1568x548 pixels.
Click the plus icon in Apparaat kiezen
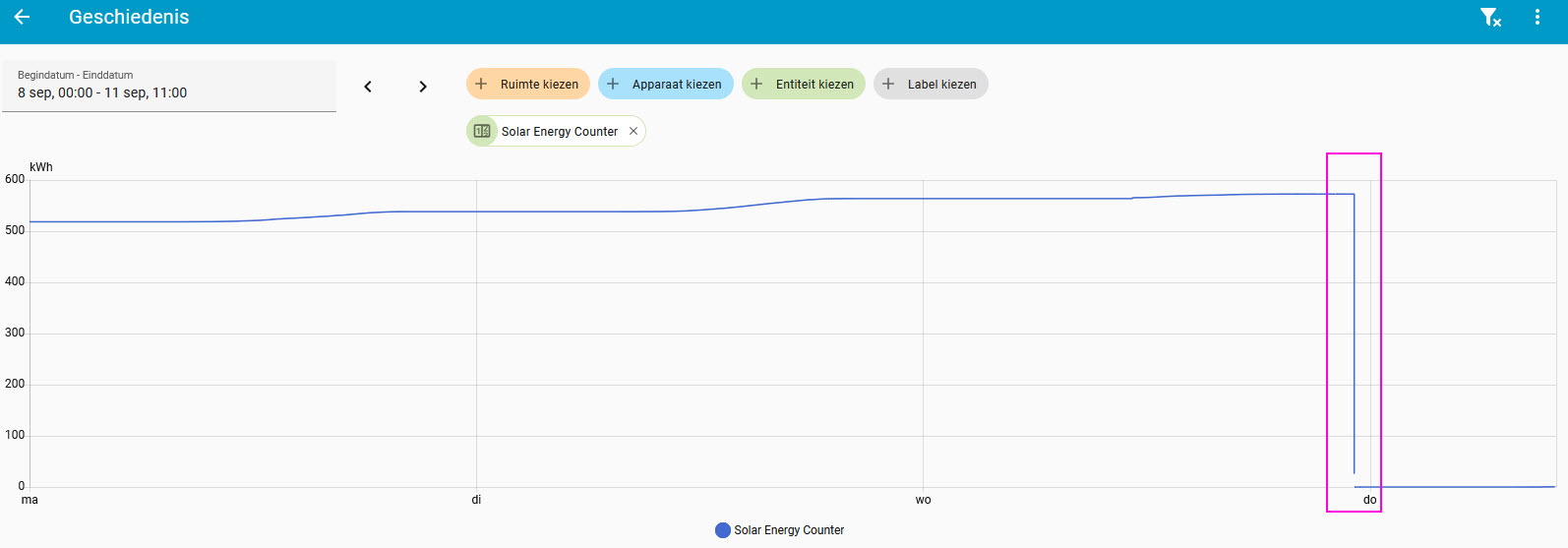click(613, 84)
